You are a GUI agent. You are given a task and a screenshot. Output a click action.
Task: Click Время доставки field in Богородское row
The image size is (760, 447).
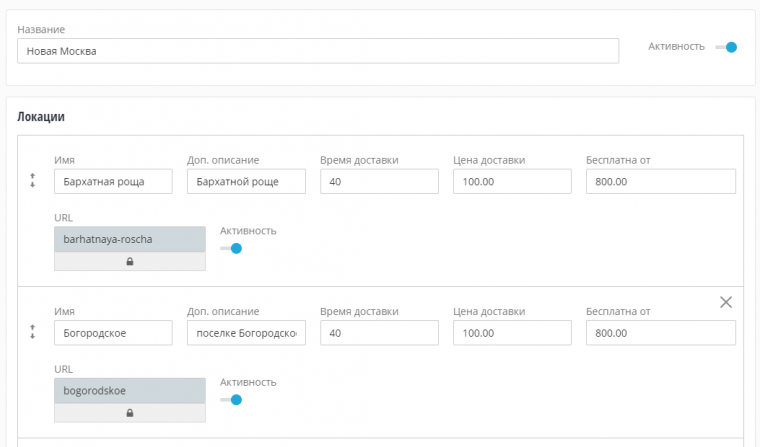[x=379, y=332]
